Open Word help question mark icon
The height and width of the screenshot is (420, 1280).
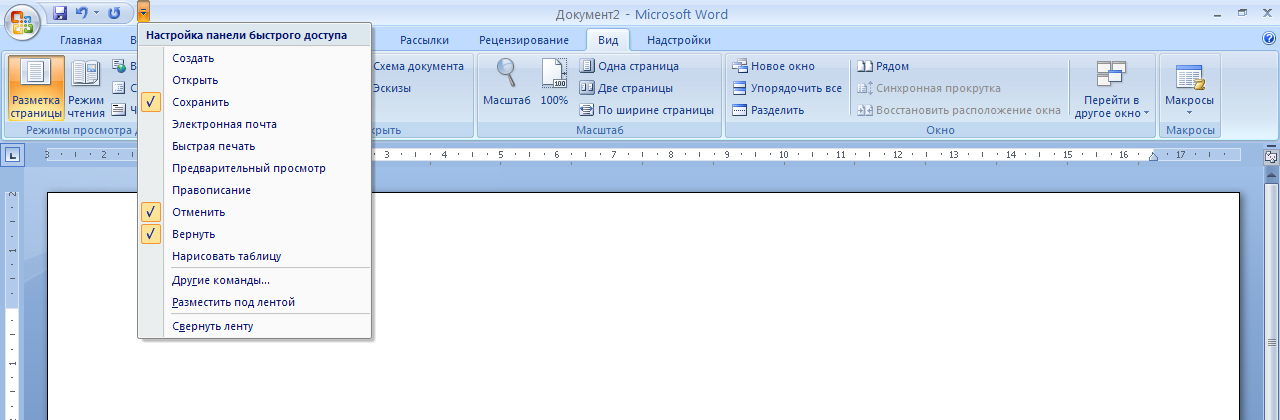(x=1269, y=39)
